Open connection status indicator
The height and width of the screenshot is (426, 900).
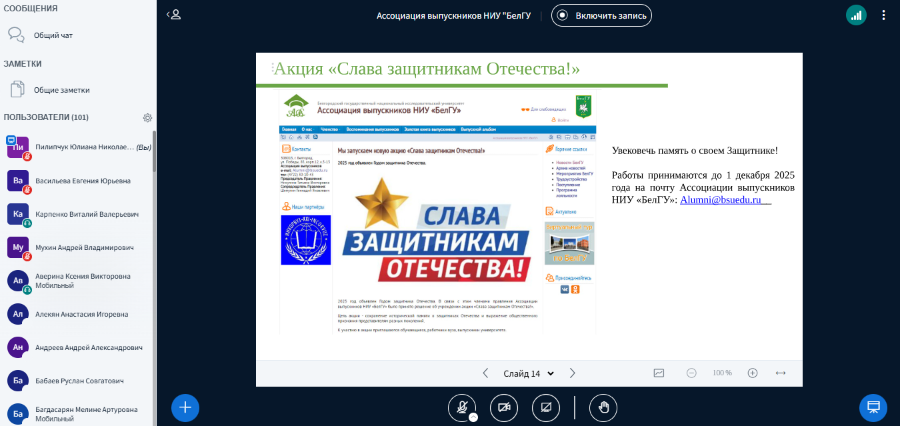pyautogui.click(x=856, y=16)
